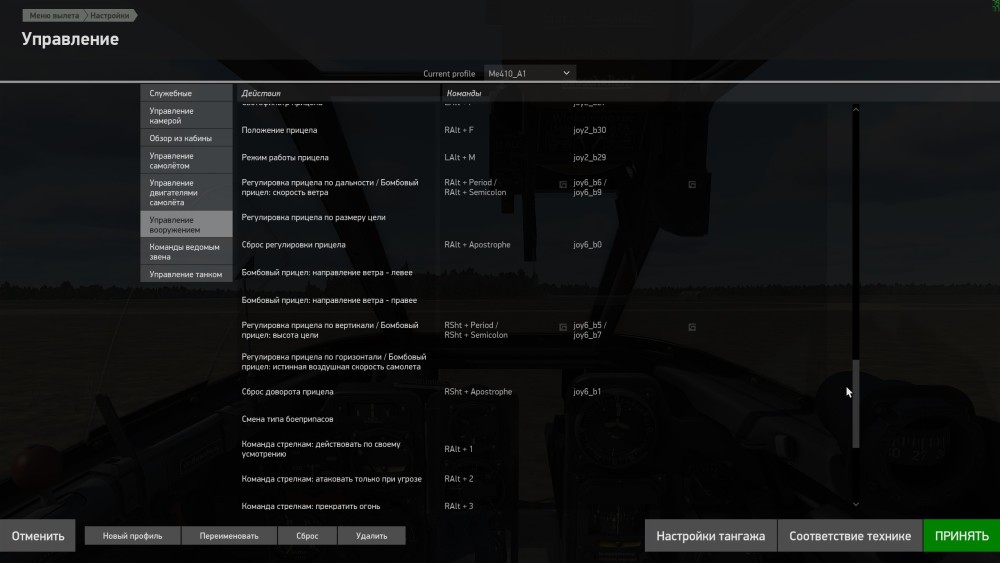This screenshot has width=1000, height=563.
Task: Select the joy6_b1 joystick binding
Action: coord(587,392)
